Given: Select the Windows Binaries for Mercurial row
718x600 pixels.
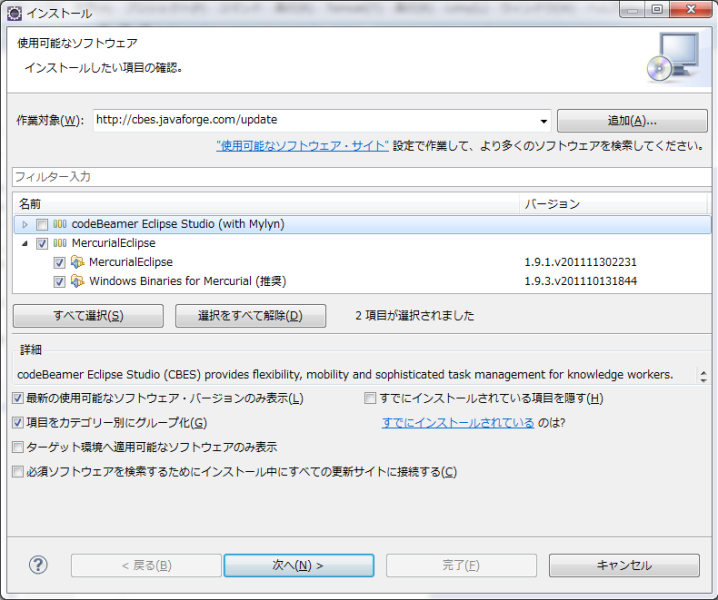Looking at the screenshot, I should coord(362,281).
